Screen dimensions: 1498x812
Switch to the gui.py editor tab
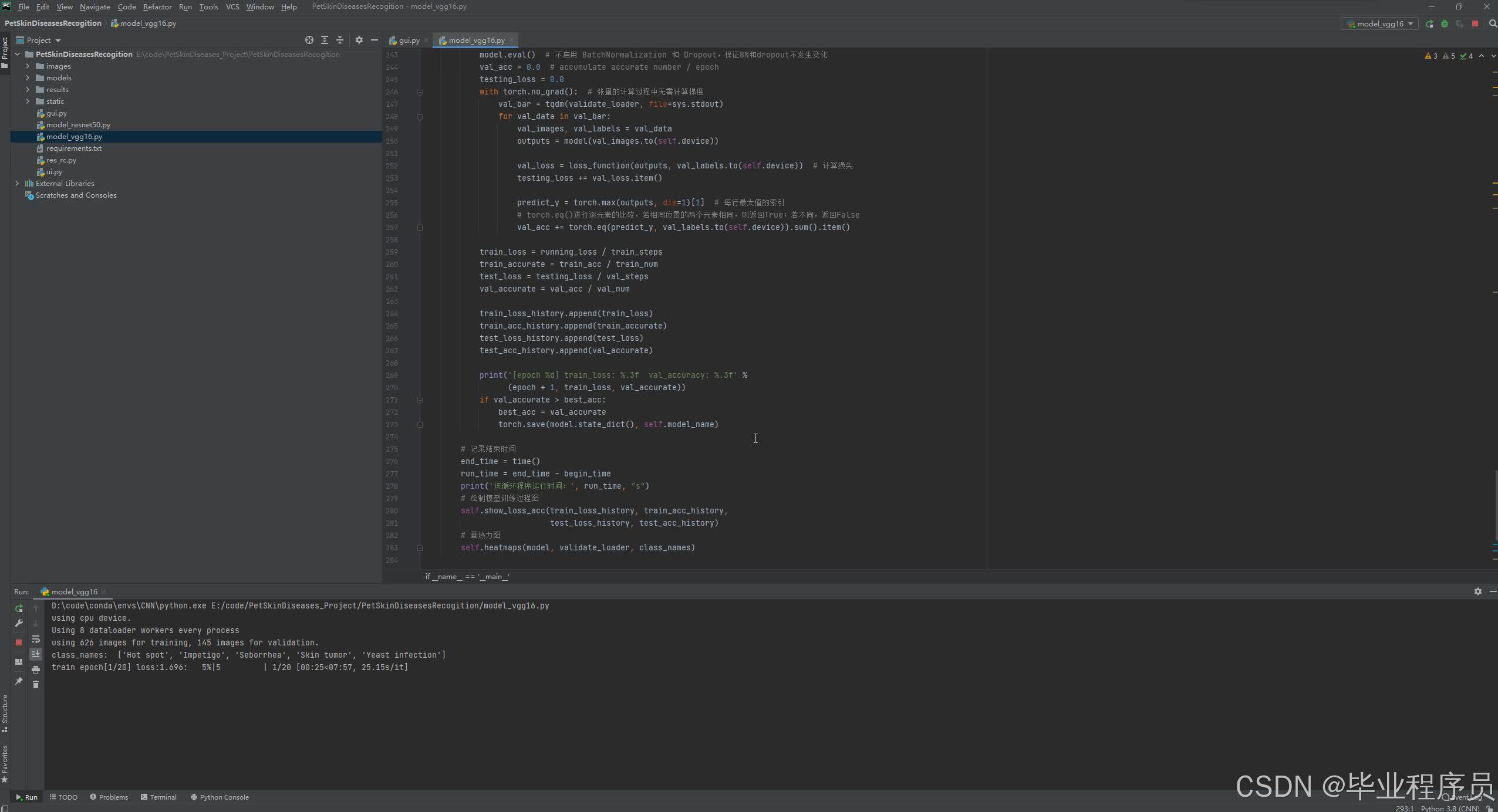click(x=409, y=40)
